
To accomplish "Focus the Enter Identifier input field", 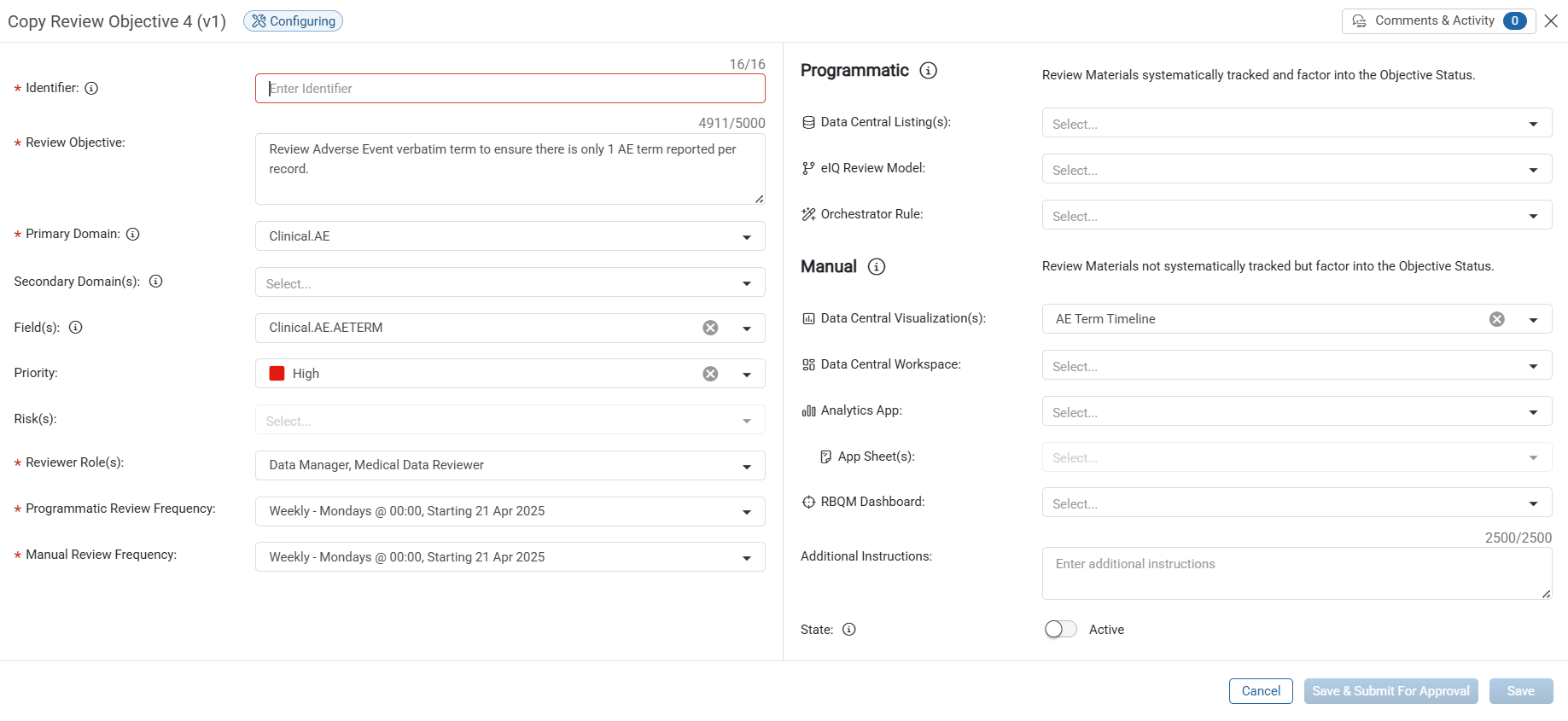I will tap(510, 88).
